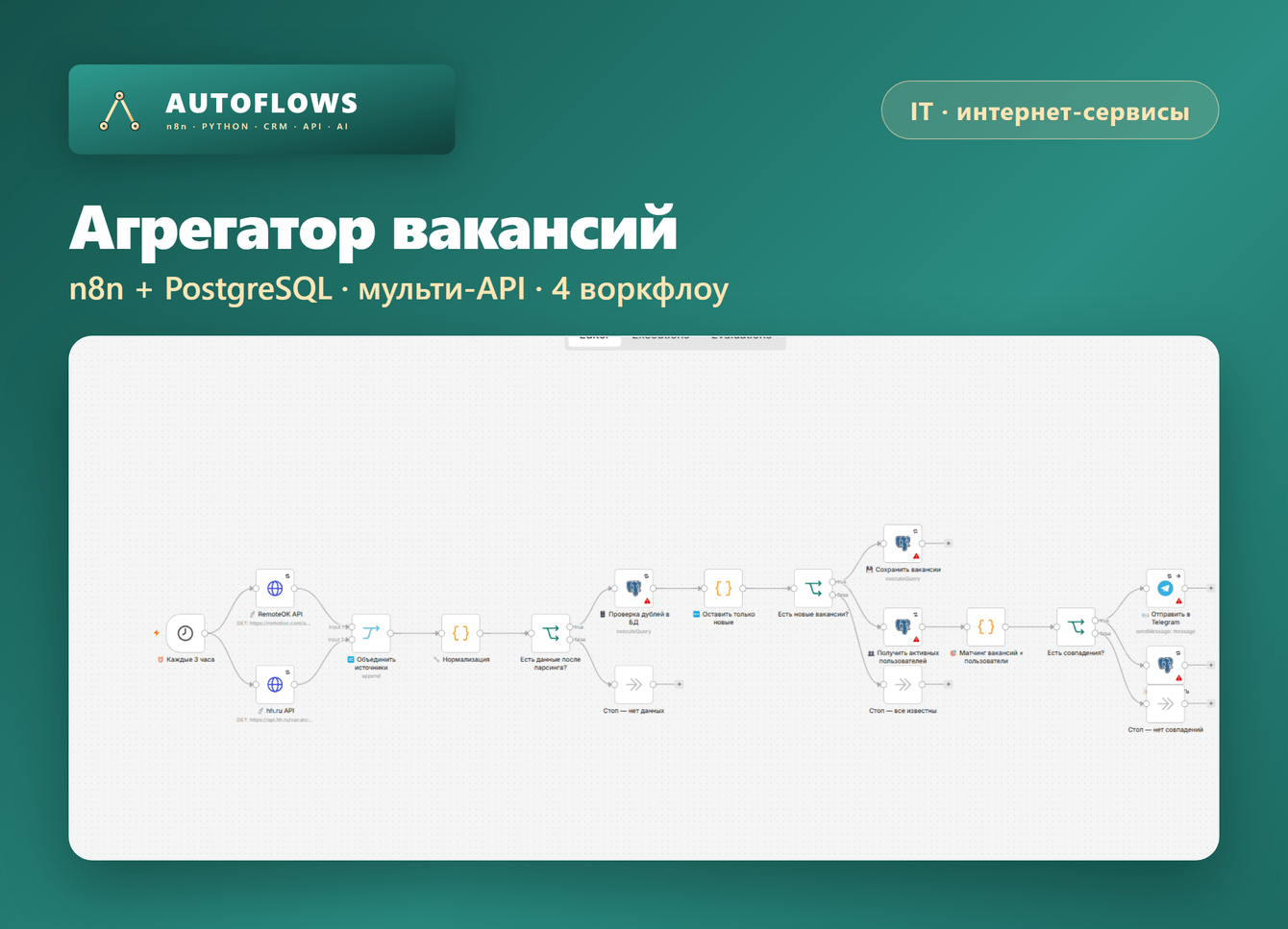Click Input 2 connector of Объединить источники
Image resolution: width=1288 pixels, height=929 pixels.
coord(352,640)
